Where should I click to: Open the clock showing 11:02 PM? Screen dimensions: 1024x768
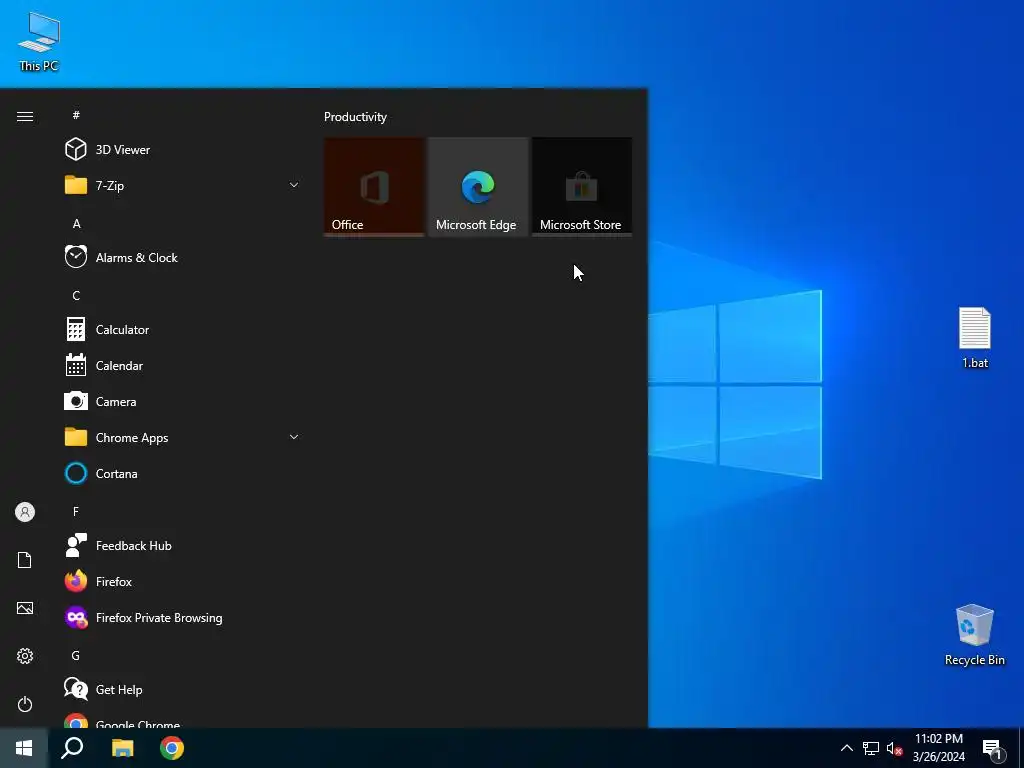pyautogui.click(x=938, y=748)
